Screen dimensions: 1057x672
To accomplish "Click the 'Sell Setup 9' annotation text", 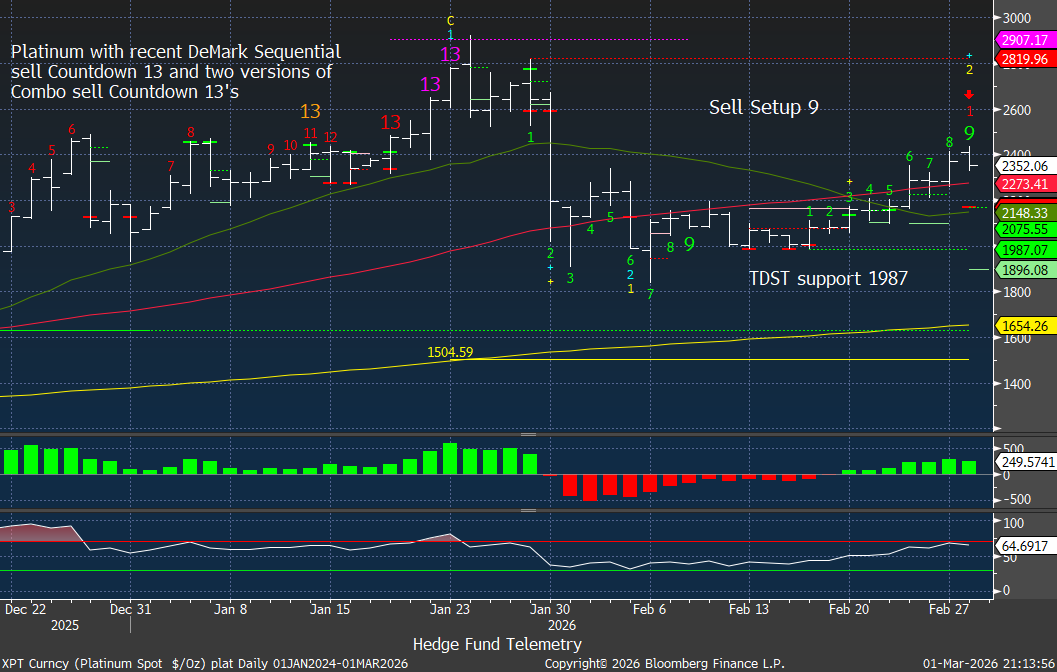I will point(763,107).
